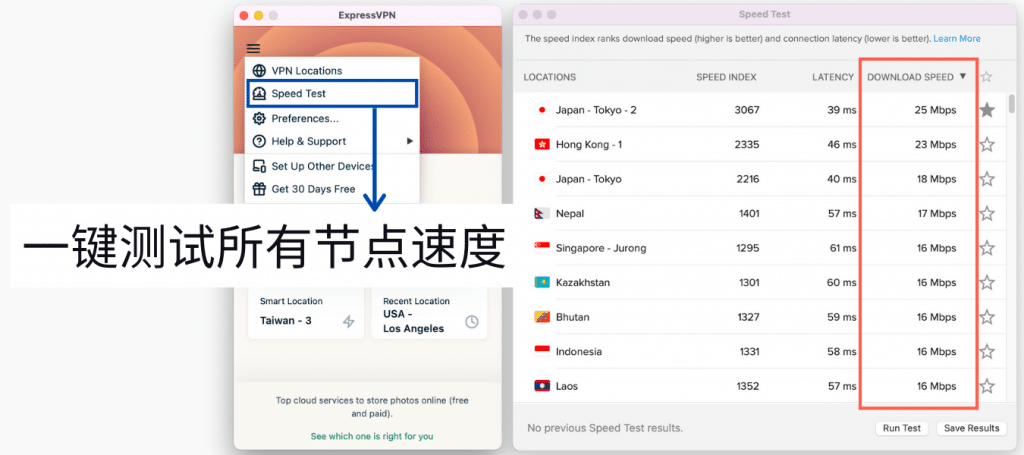Sort by Speed Index column header
The image size is (1024, 455).
[726, 77]
